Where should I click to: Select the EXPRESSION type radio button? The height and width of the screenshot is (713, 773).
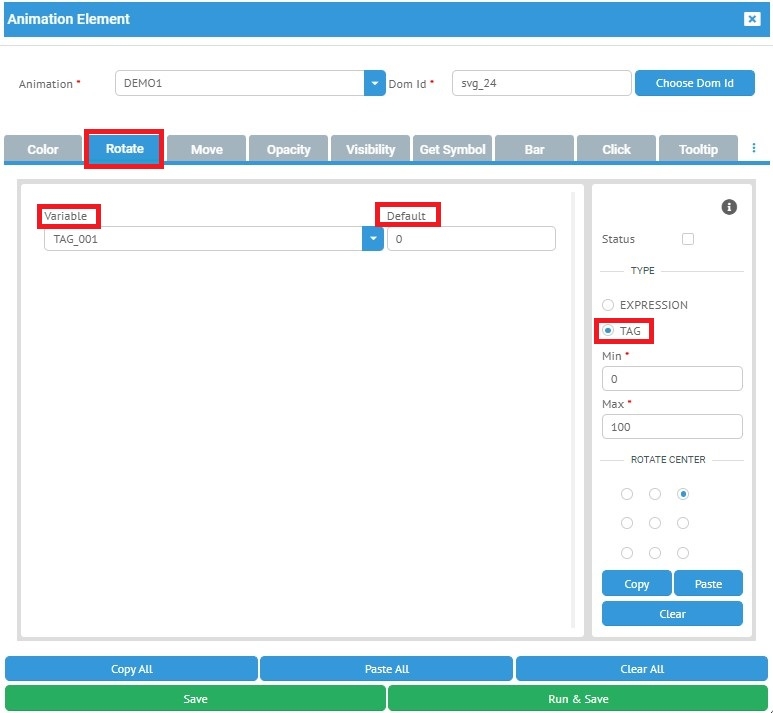click(608, 305)
